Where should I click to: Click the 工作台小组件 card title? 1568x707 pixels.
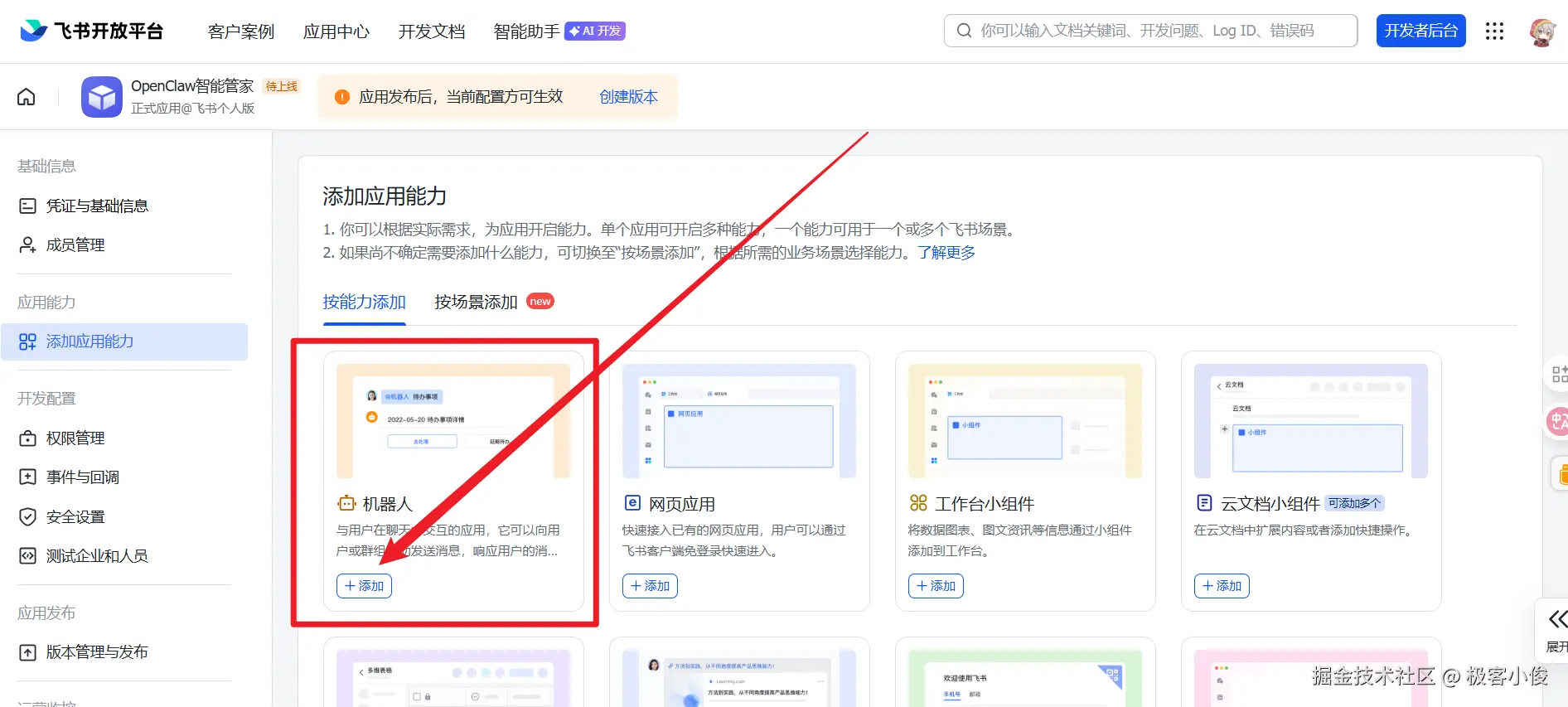(985, 504)
